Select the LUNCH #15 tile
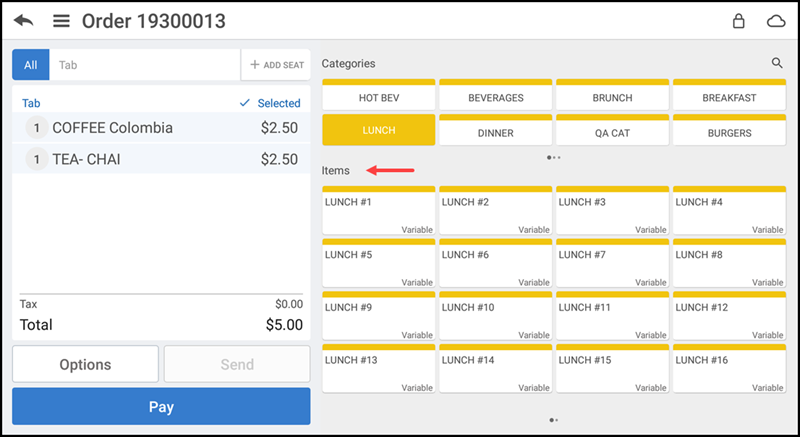The height and width of the screenshot is (437, 800). 612,368
